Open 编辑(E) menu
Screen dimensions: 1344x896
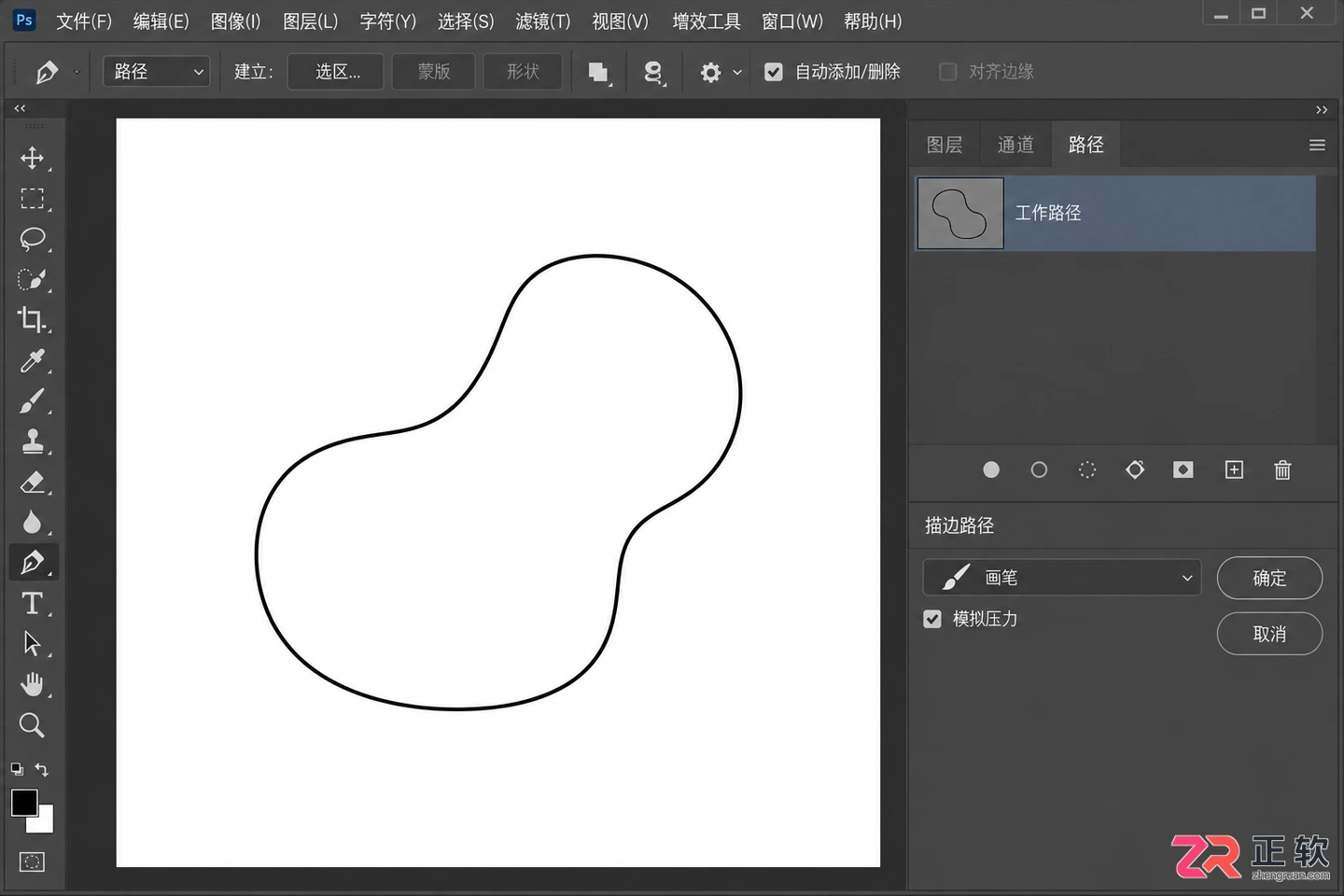pyautogui.click(x=161, y=21)
